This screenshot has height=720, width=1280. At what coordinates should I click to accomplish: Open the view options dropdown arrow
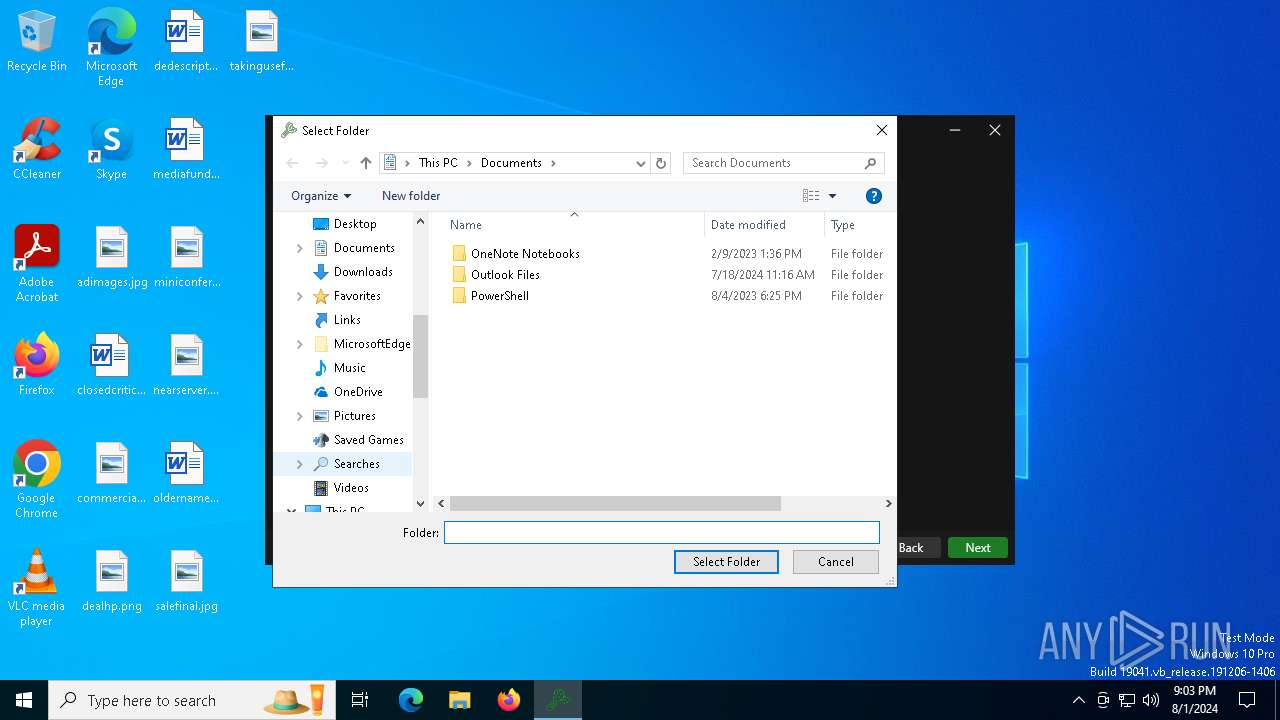(832, 196)
